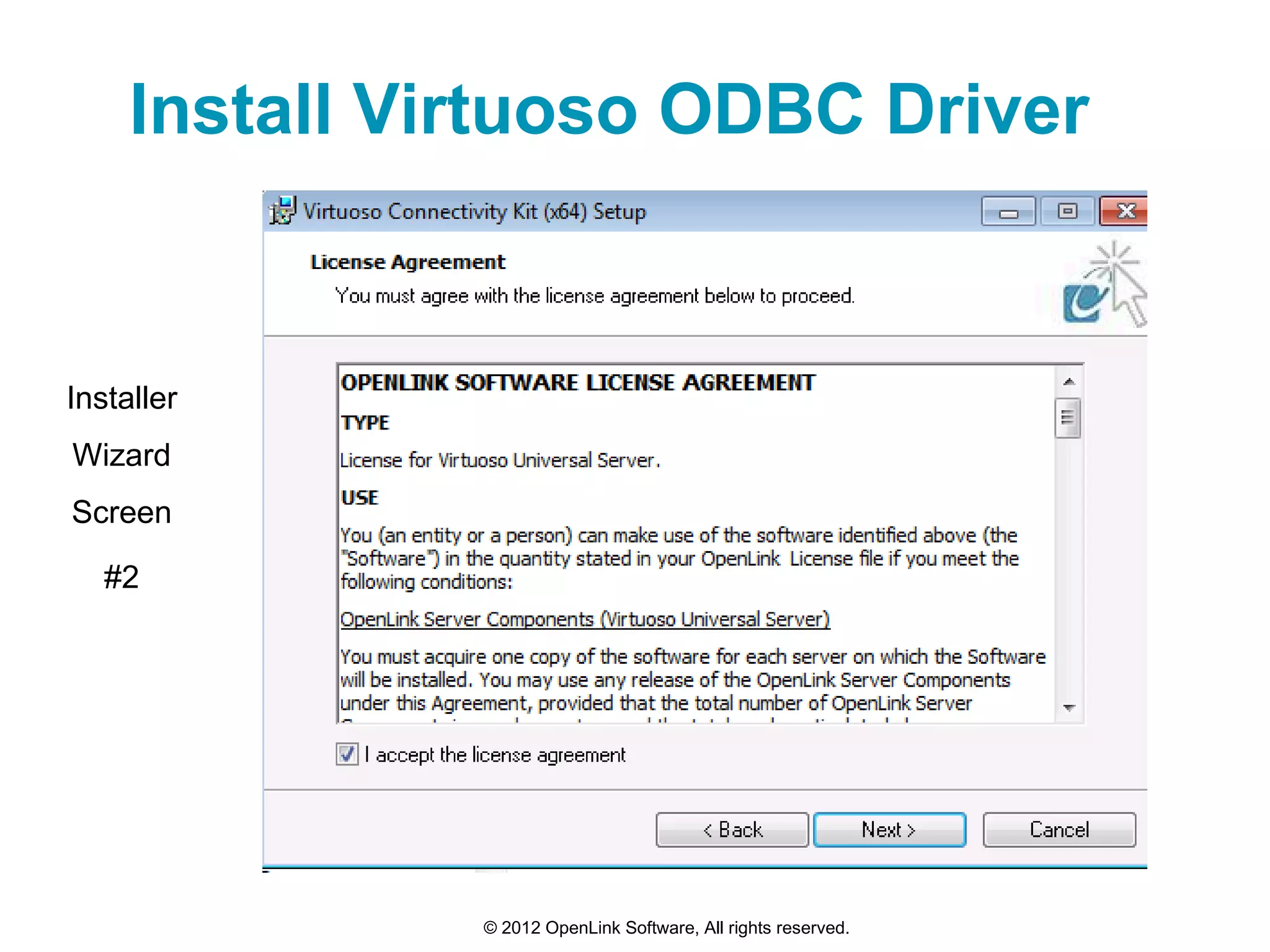This screenshot has width=1270, height=952.
Task: Click 'OPENLINK SOFTWARE LICENSE AGREEMENT' heading
Action: click(x=578, y=382)
